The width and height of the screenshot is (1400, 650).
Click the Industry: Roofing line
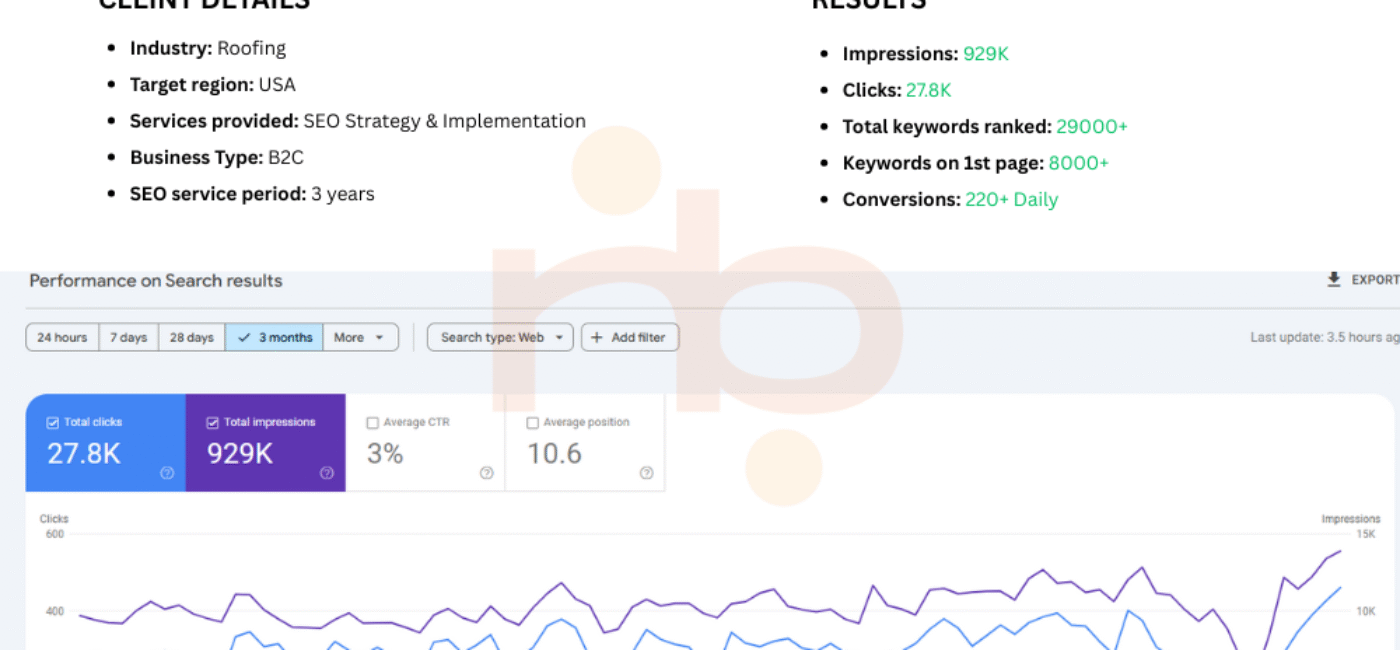tap(208, 48)
